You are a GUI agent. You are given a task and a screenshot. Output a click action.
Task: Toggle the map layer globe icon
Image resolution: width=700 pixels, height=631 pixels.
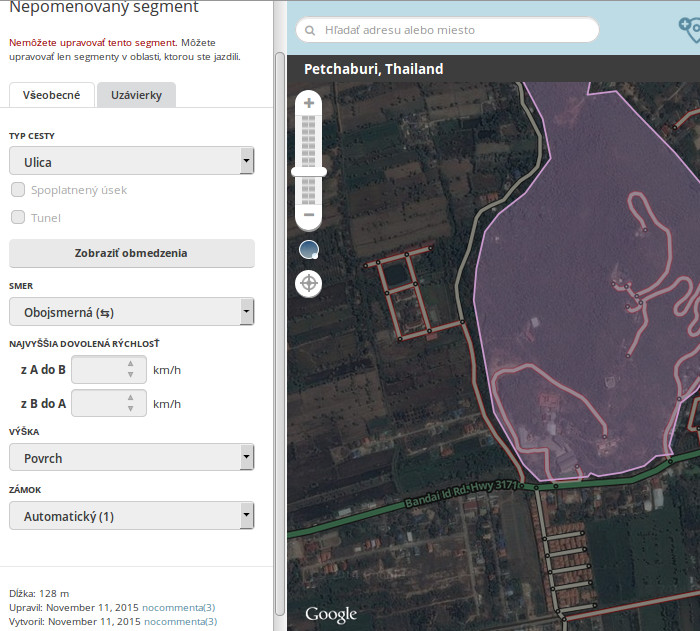[x=308, y=250]
